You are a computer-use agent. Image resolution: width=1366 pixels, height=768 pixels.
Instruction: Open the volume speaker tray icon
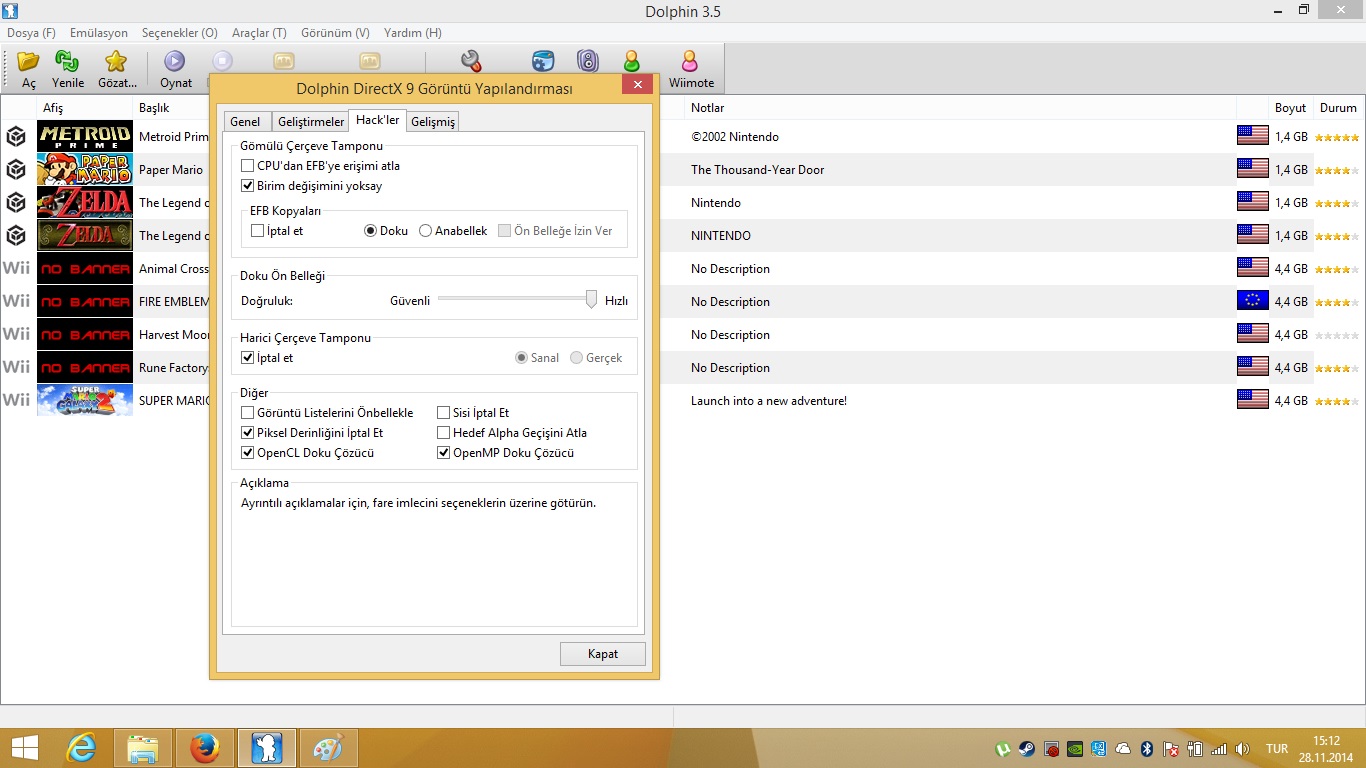coord(1243,749)
